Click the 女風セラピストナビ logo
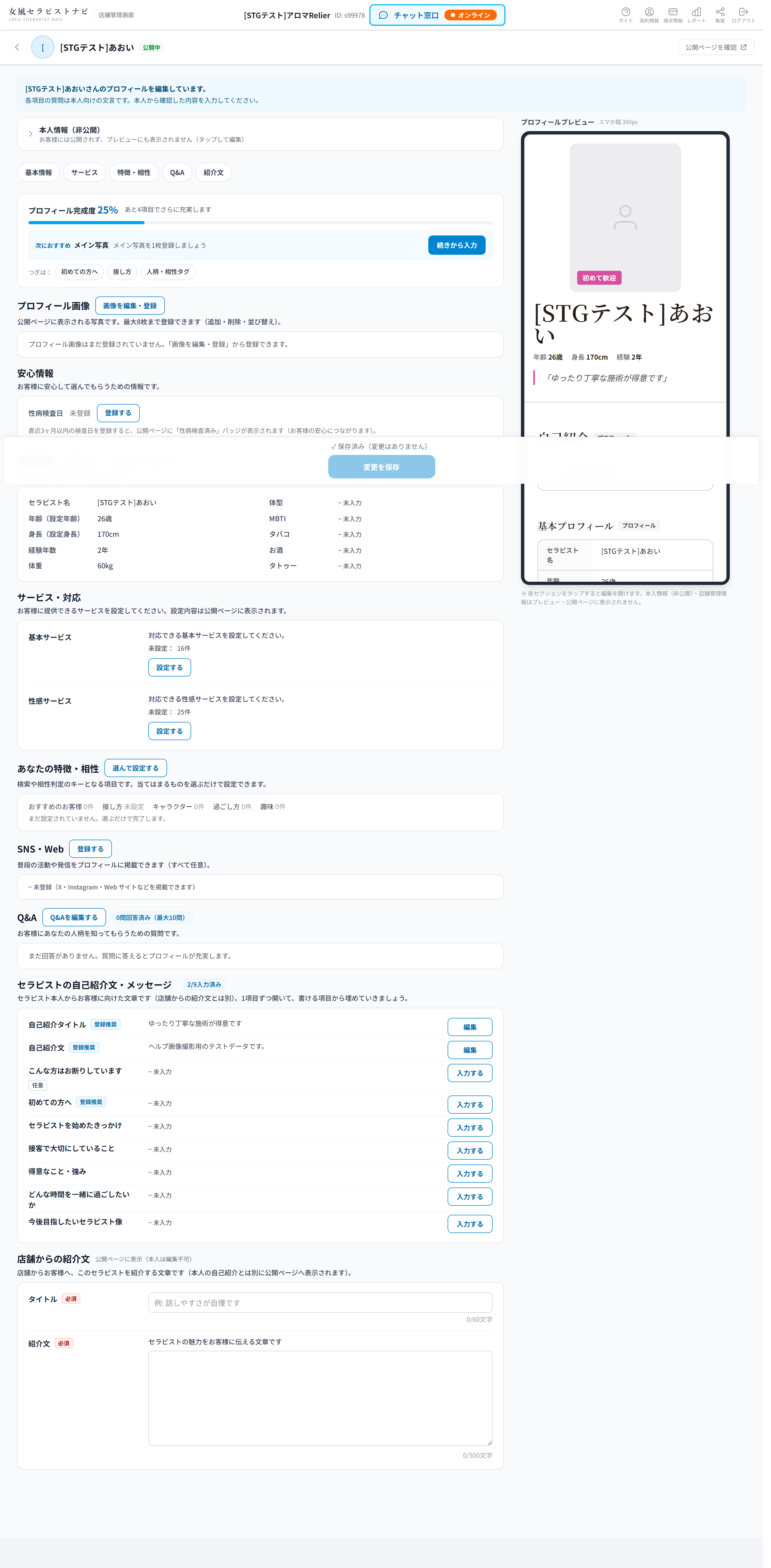 [48, 15]
